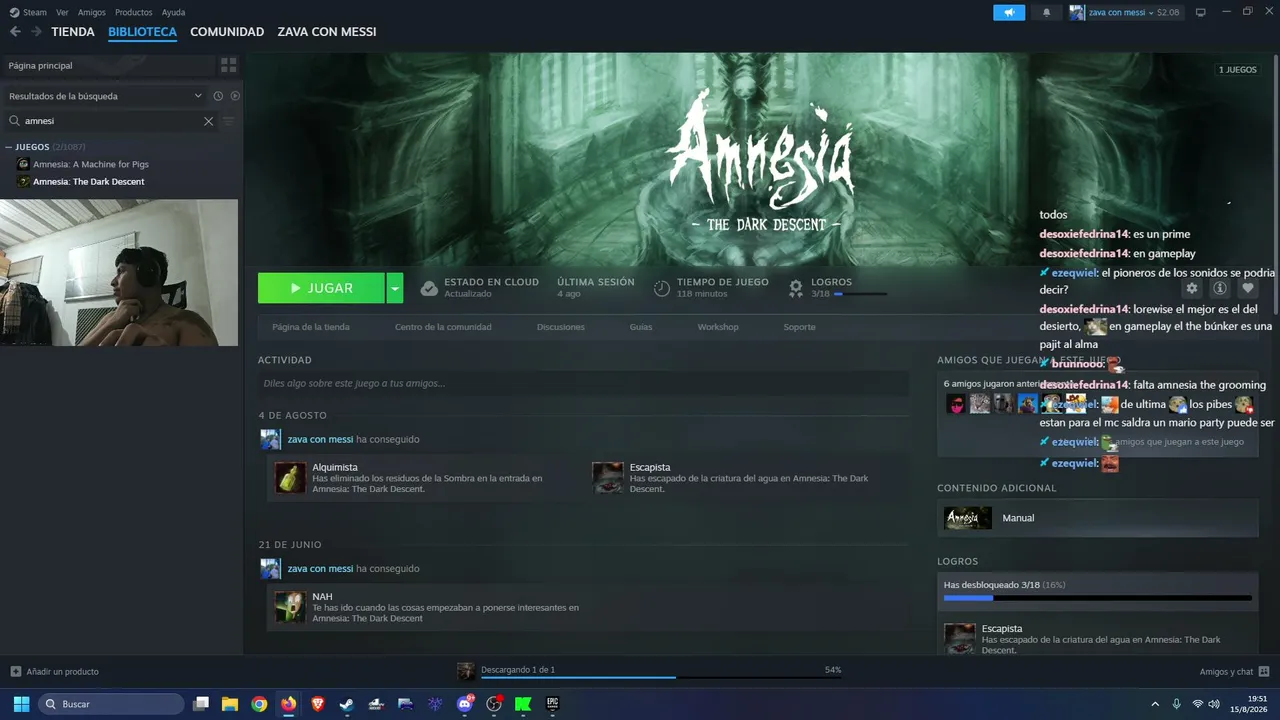
Task: Open the Workshop link
Action: point(718,327)
